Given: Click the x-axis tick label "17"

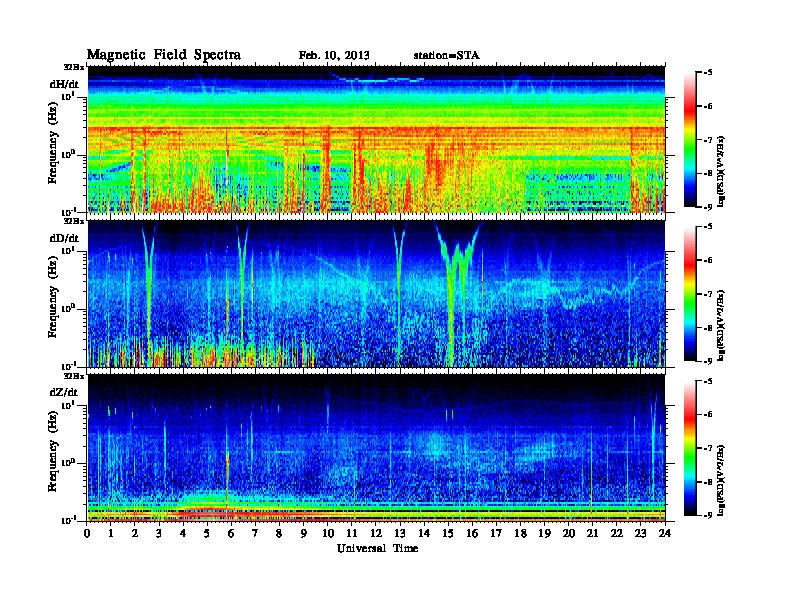Looking at the screenshot, I should [x=496, y=533].
